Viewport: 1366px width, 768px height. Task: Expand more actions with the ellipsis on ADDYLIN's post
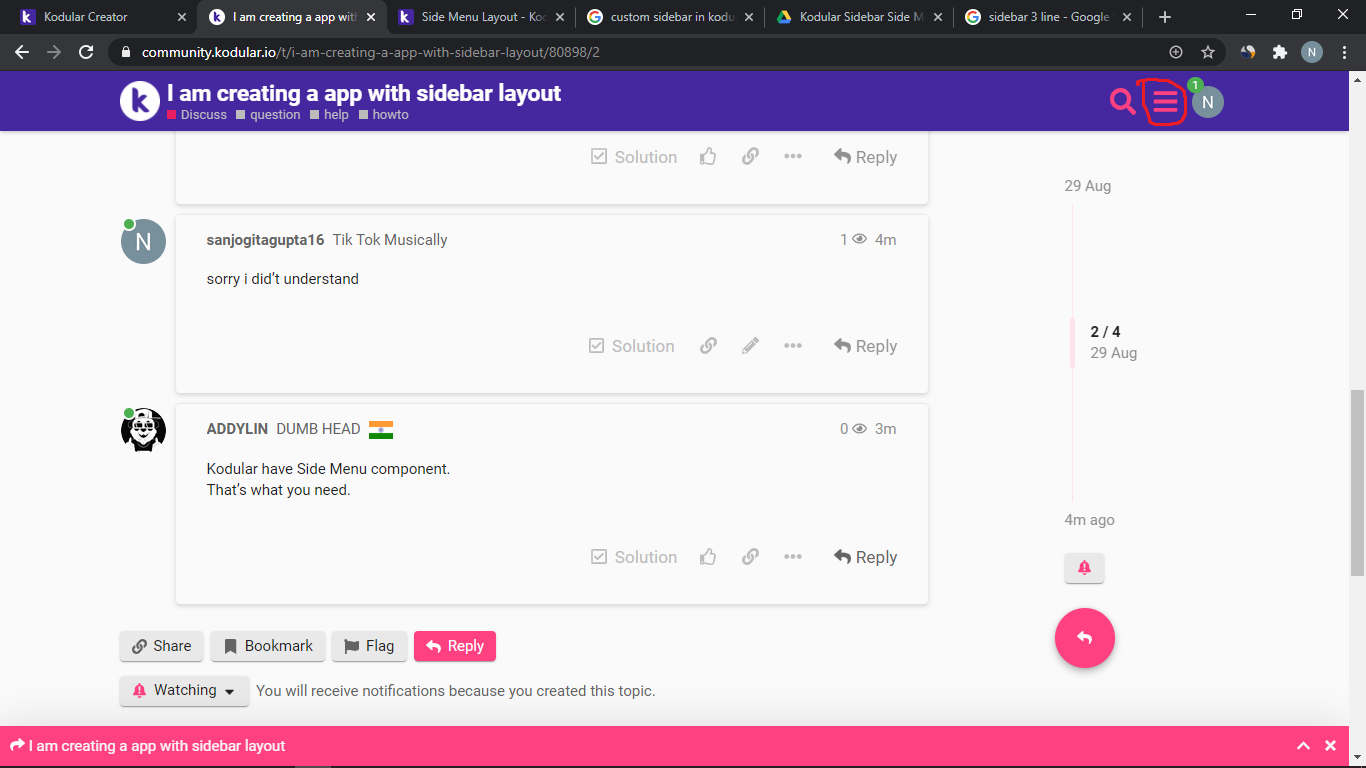click(793, 557)
